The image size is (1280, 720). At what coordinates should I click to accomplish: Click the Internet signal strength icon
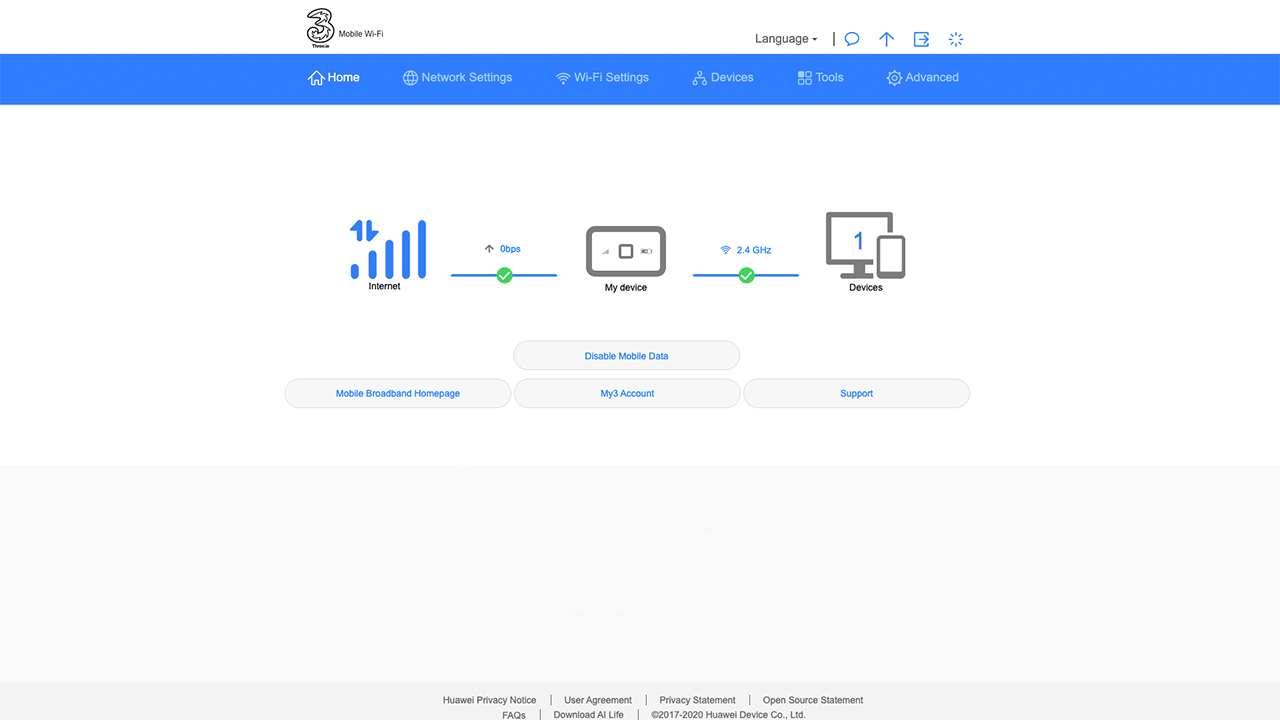click(x=388, y=249)
